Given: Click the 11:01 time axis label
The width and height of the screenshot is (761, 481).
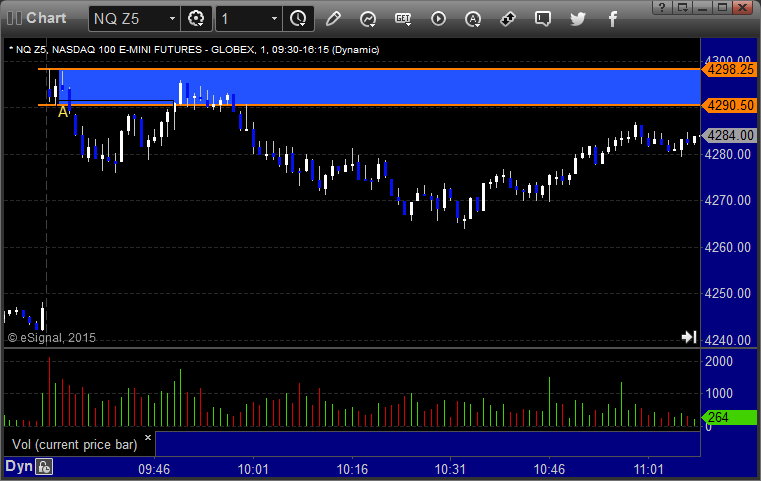Looking at the screenshot, I should [648, 469].
